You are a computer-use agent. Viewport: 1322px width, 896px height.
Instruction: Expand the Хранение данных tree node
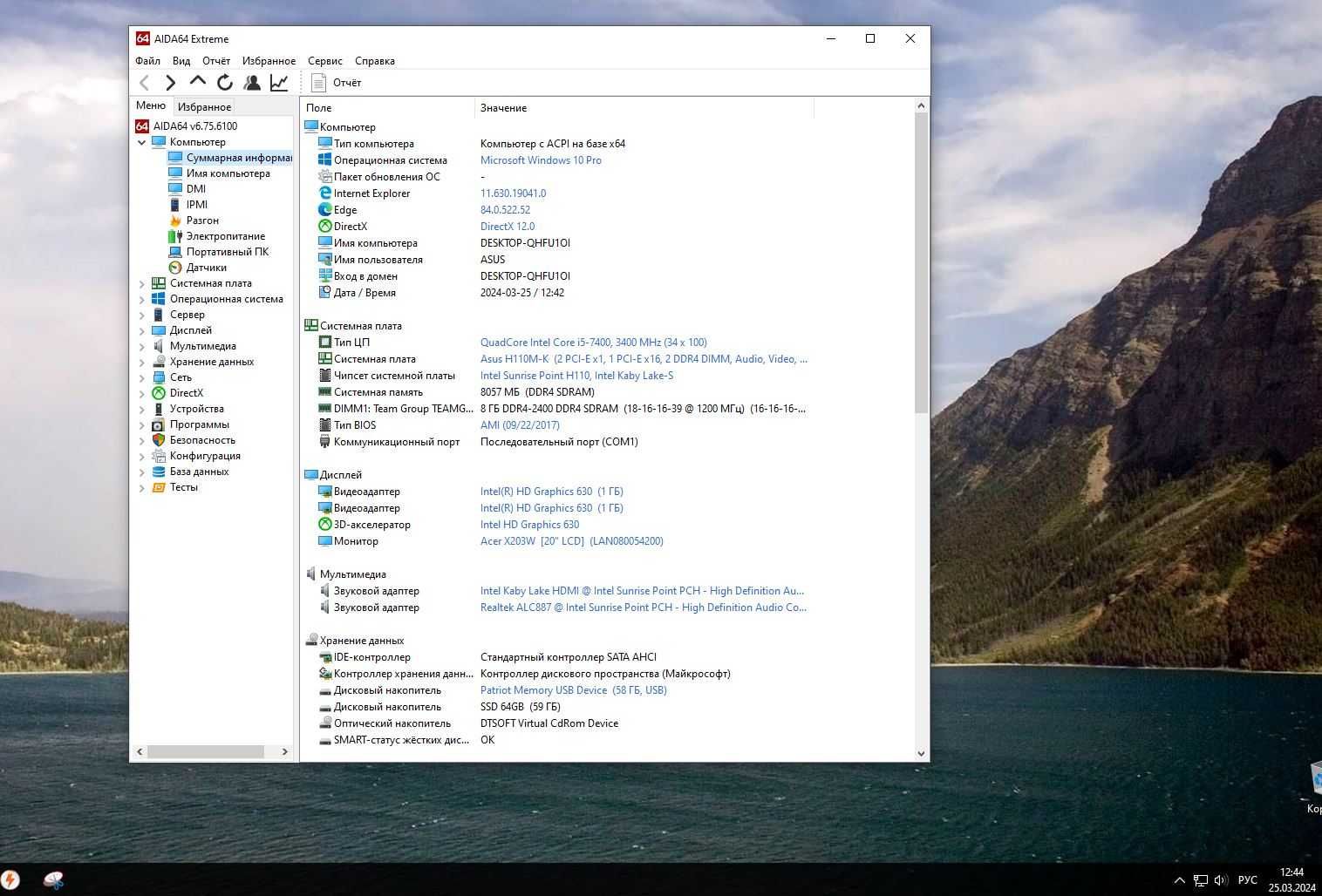(142, 362)
